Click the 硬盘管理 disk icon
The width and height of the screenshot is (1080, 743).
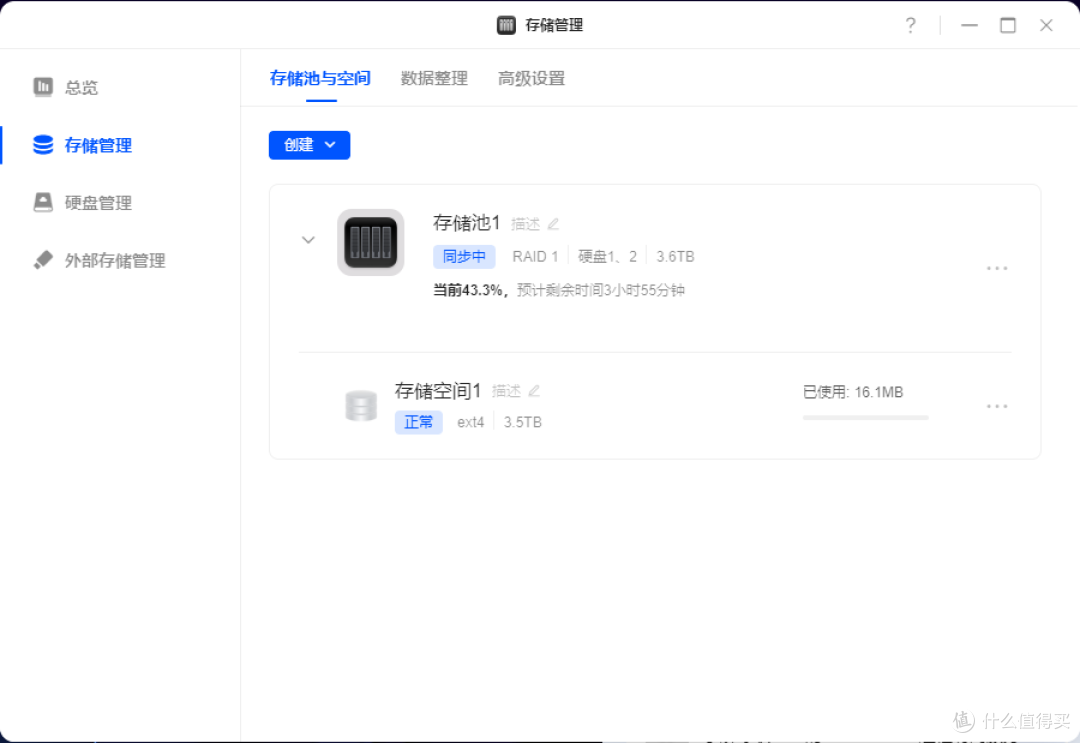(43, 202)
